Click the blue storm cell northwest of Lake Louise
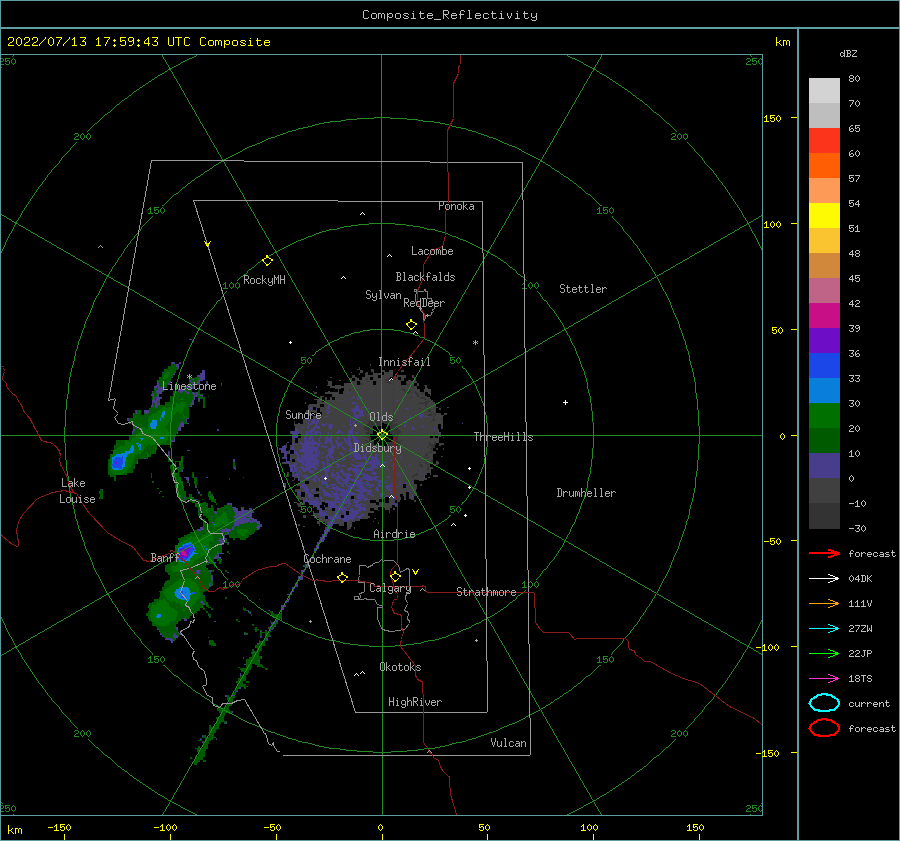 point(120,460)
